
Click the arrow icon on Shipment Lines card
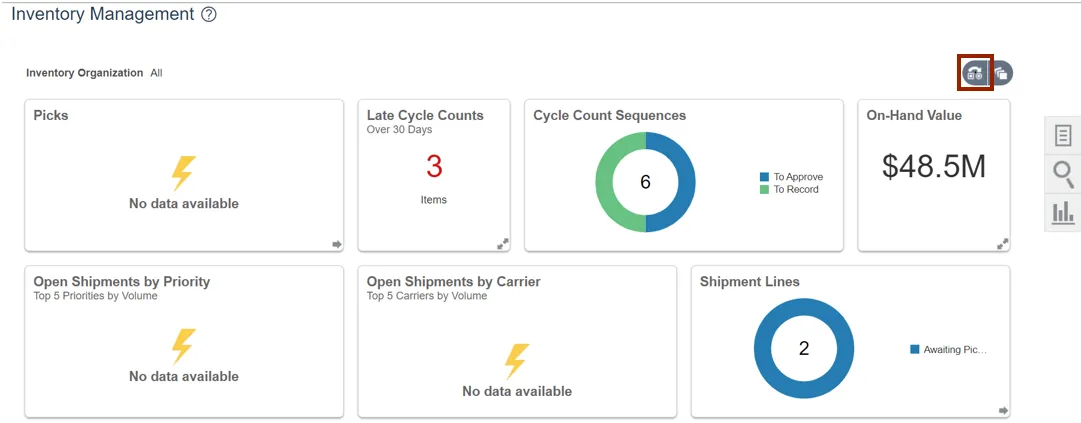[1003, 410]
